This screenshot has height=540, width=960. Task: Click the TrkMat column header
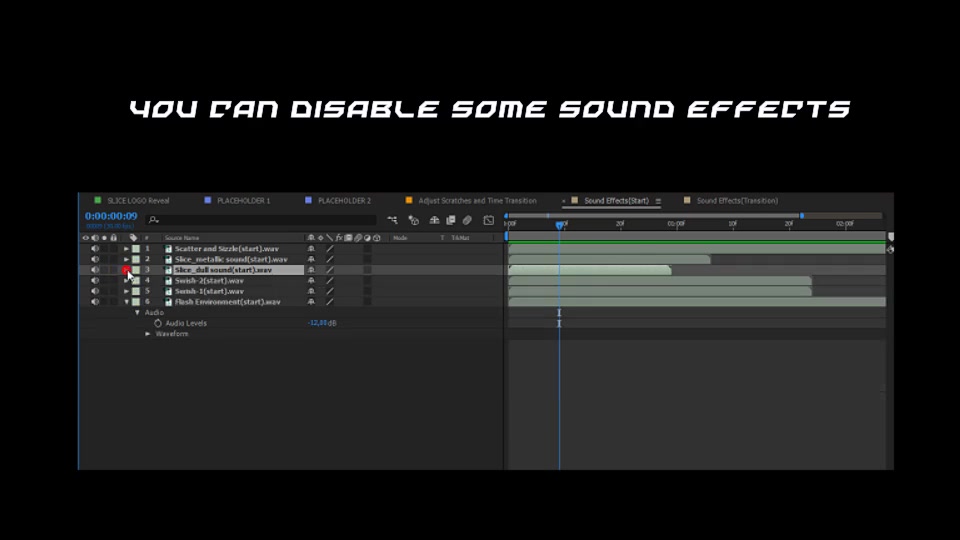[460, 238]
